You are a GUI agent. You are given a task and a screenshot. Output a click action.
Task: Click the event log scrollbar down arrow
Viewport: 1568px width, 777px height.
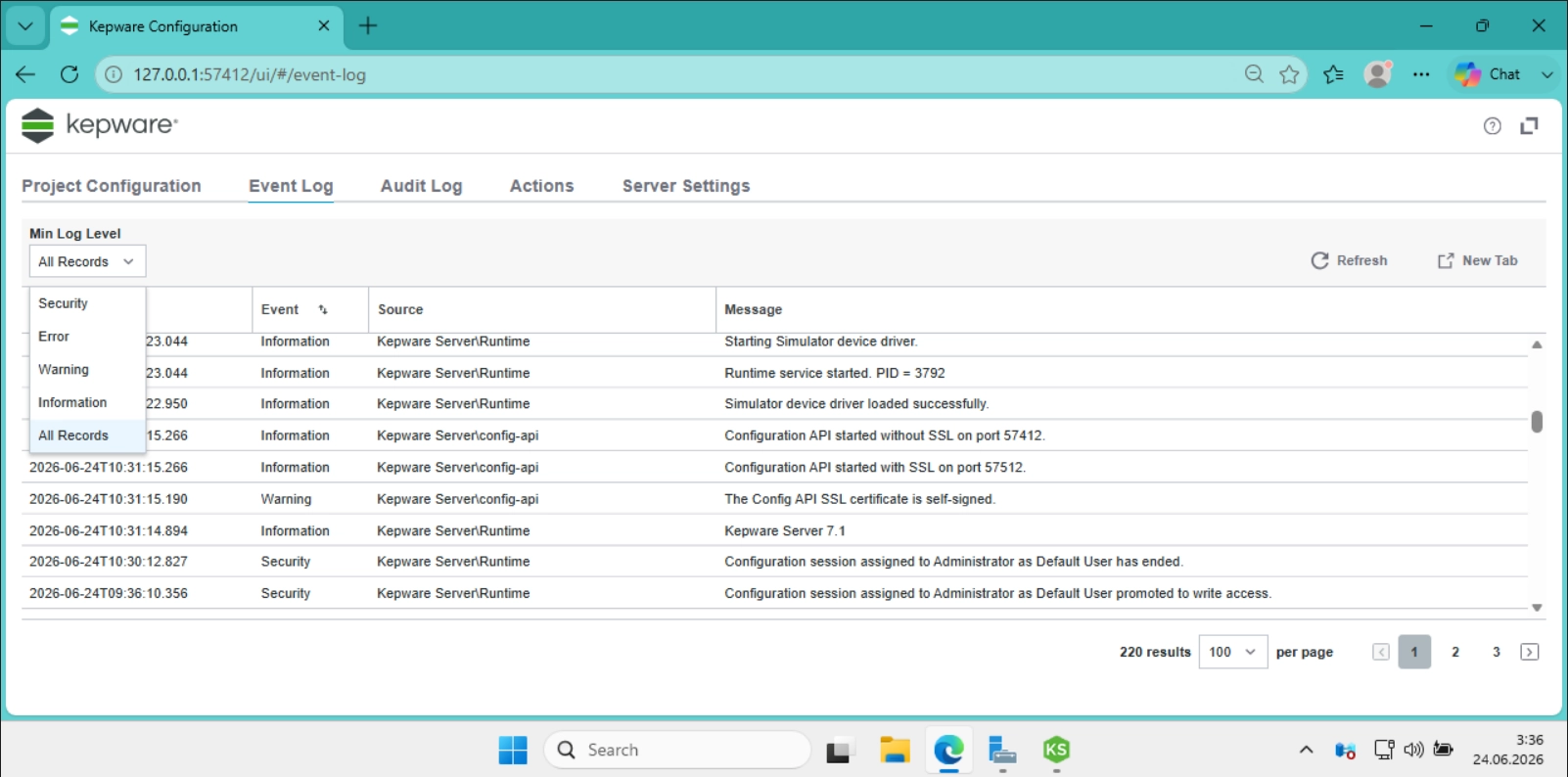pos(1537,608)
